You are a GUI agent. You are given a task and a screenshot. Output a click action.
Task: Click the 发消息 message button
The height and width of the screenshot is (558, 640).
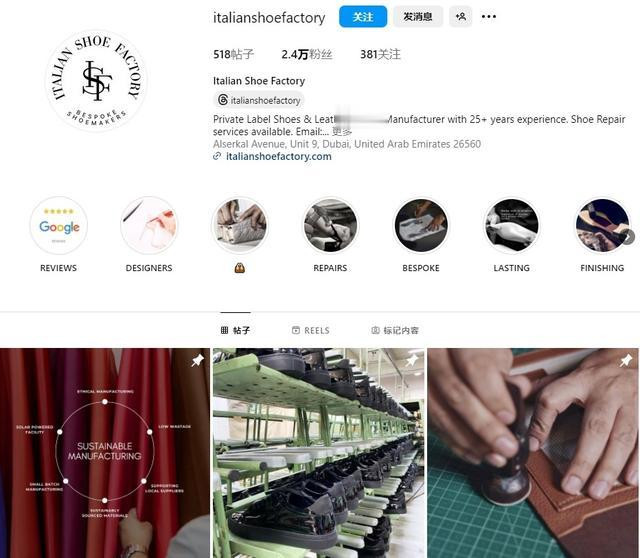(x=418, y=17)
